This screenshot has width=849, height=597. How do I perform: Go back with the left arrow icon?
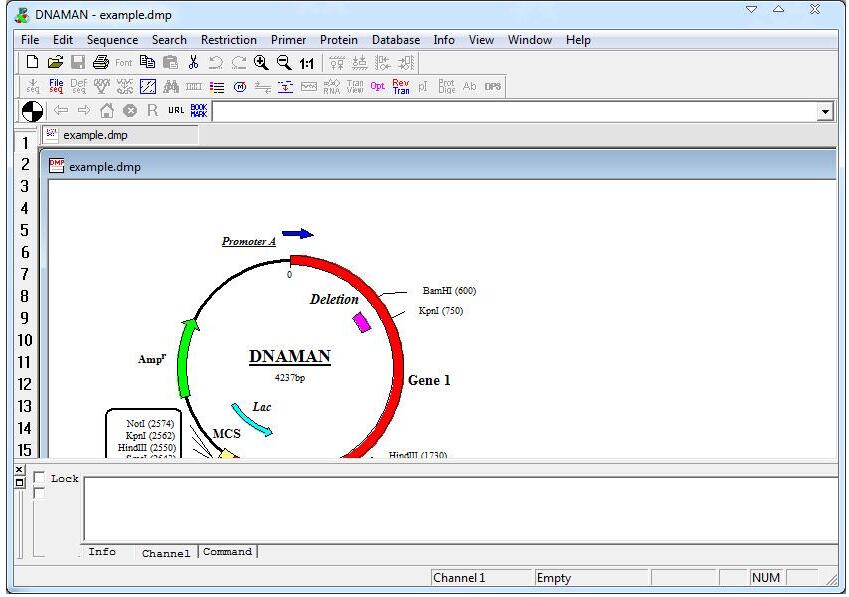point(61,110)
